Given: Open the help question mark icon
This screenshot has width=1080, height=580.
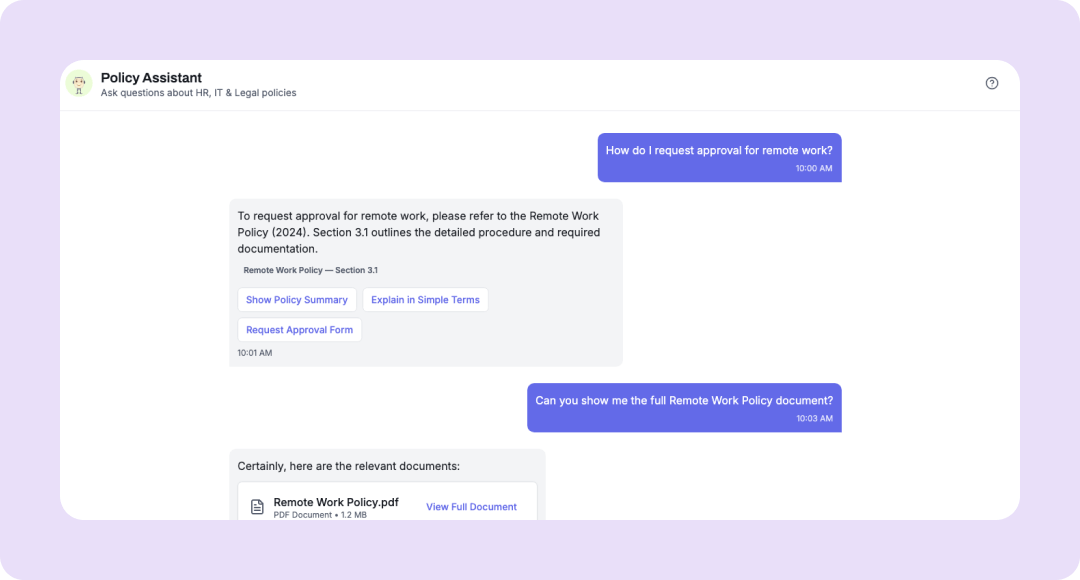Looking at the screenshot, I should (x=992, y=83).
